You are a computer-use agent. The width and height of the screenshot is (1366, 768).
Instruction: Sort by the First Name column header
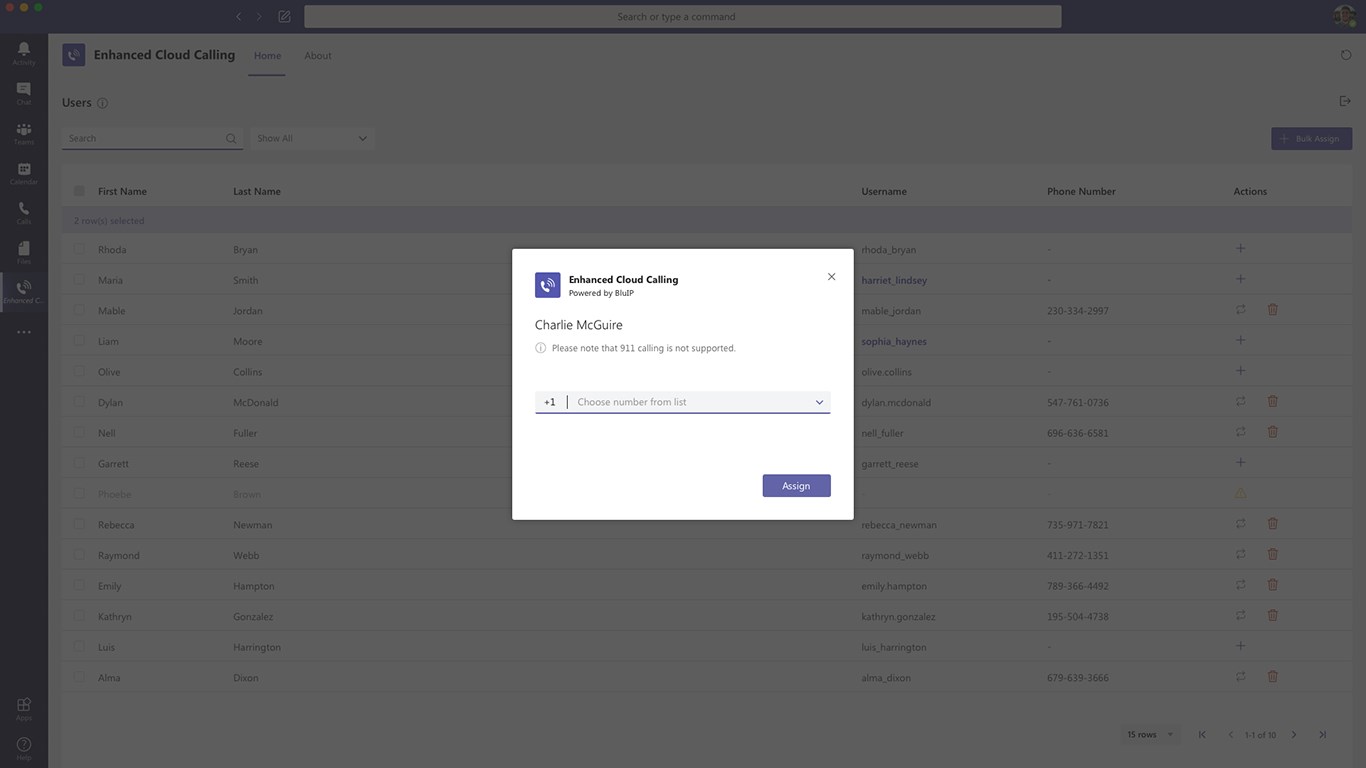tap(122, 191)
